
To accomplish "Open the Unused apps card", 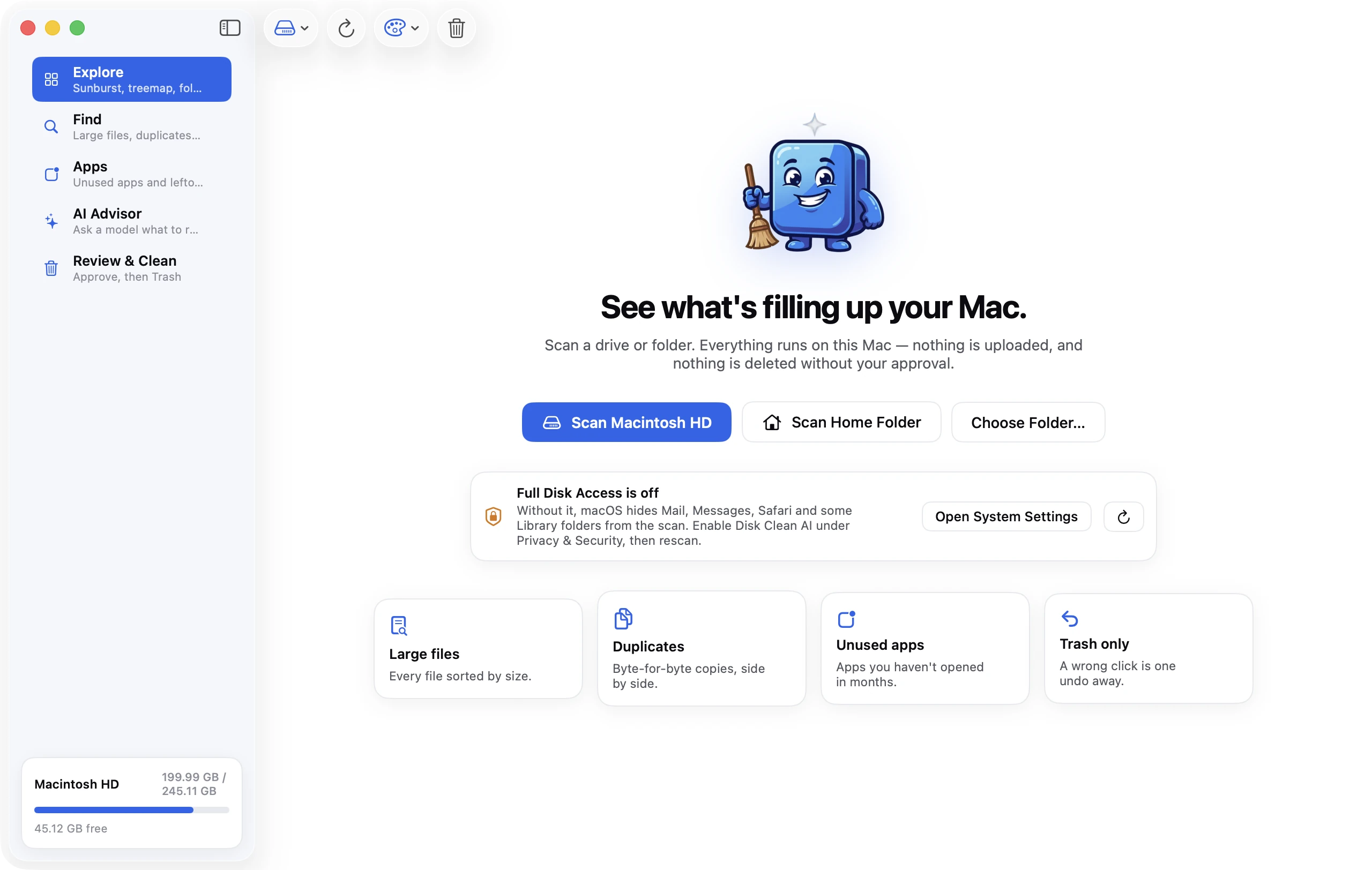I will pos(924,649).
